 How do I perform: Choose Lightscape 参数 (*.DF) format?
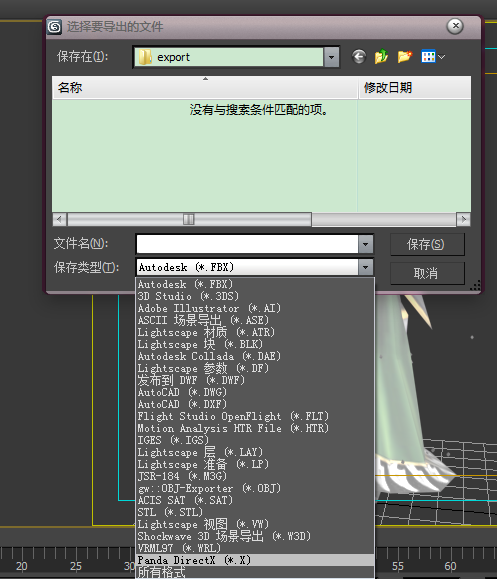click(255, 368)
